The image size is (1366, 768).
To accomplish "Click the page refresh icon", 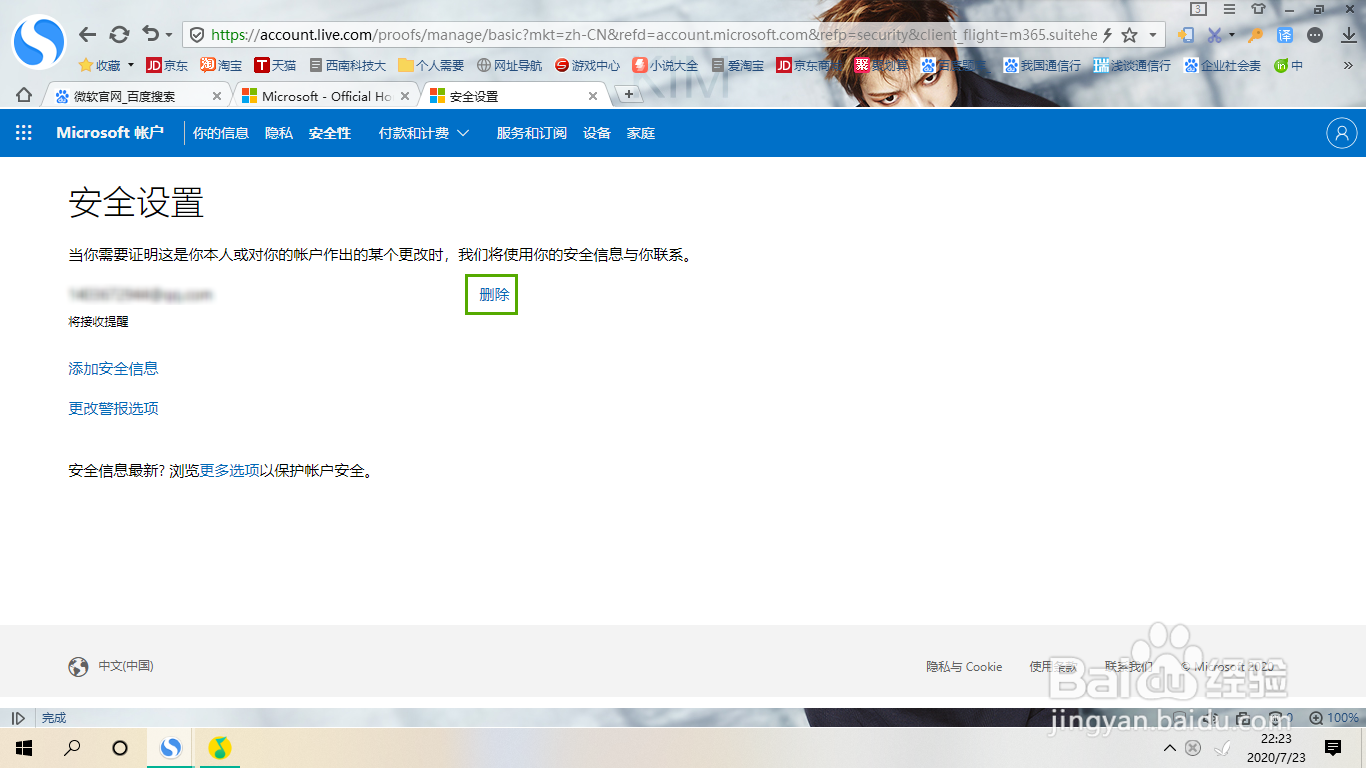I will (119, 33).
